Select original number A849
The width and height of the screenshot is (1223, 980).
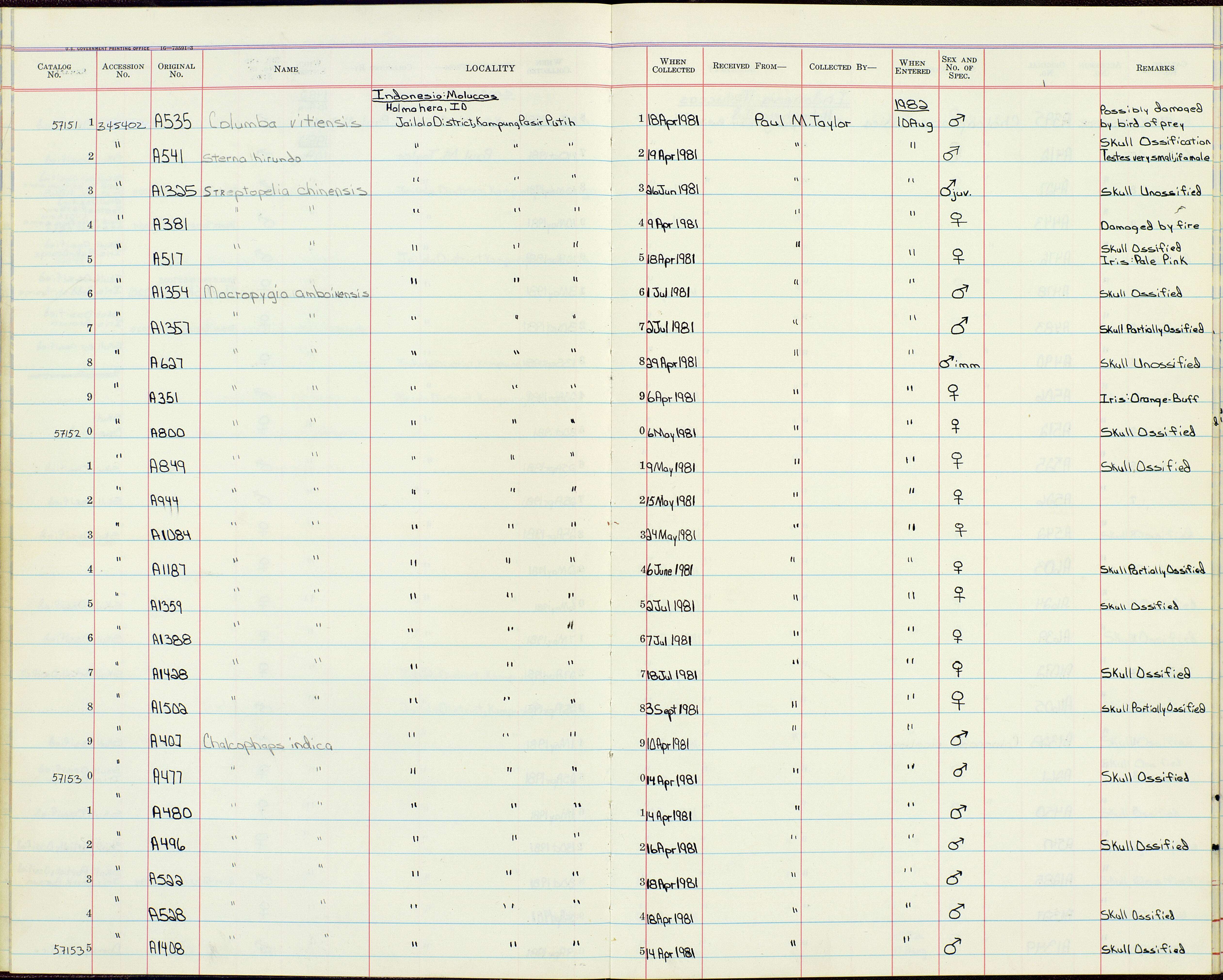167,466
